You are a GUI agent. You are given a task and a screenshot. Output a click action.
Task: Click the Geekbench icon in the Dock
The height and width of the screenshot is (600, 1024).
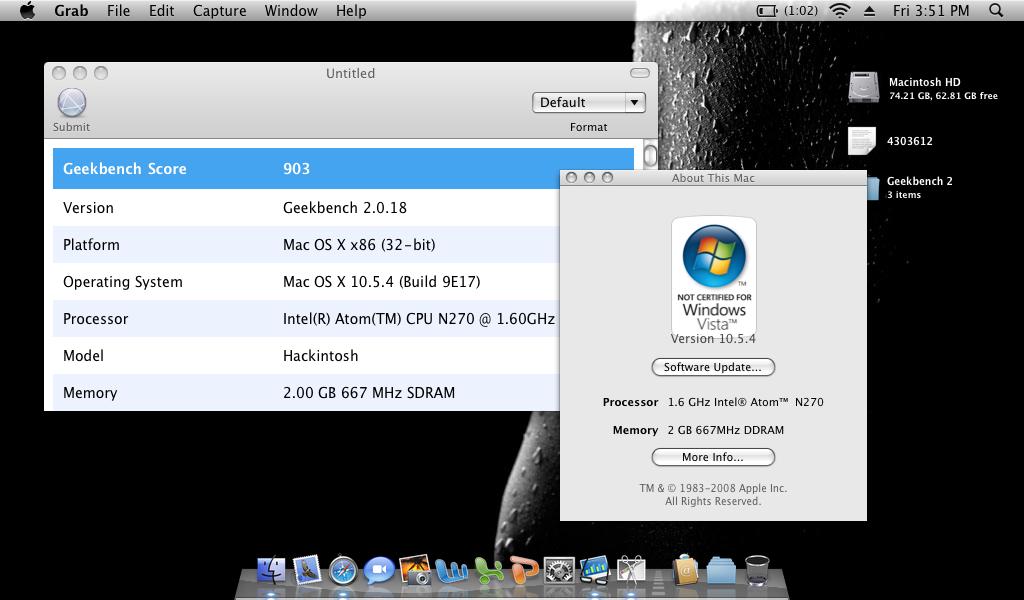(x=595, y=570)
